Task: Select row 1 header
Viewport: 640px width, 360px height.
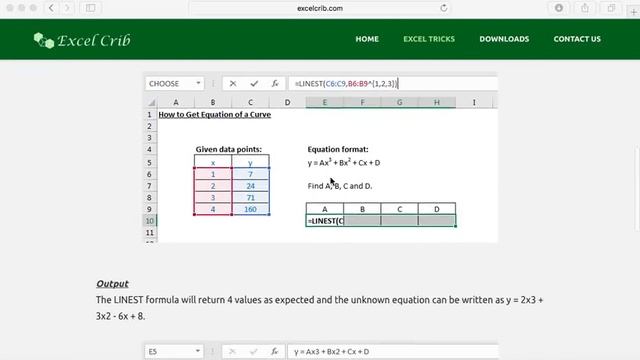Action: [149, 115]
